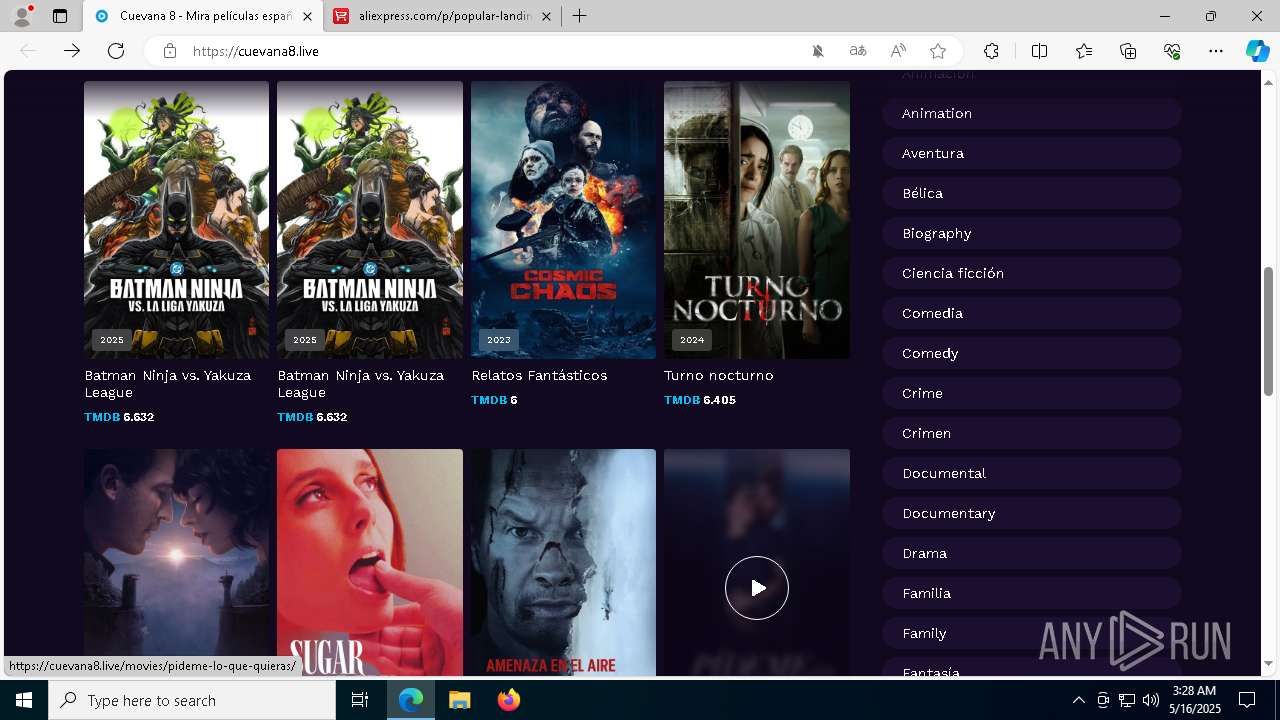
Task: Open the Turno Nocturno movie poster
Action: (757, 220)
